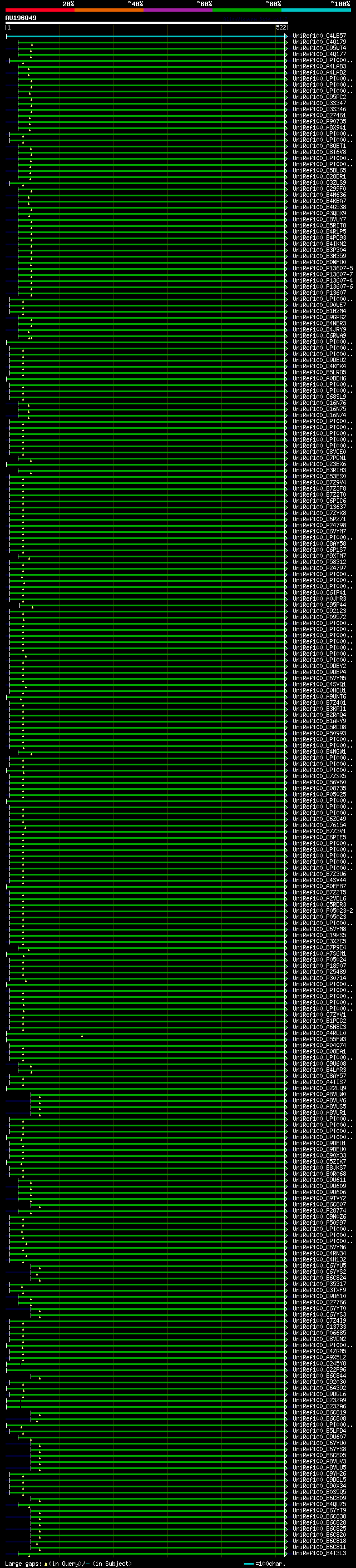The image size is (356, 1568).
Task: Click label UniRef100_Q6RWA9
Action: 319,335
